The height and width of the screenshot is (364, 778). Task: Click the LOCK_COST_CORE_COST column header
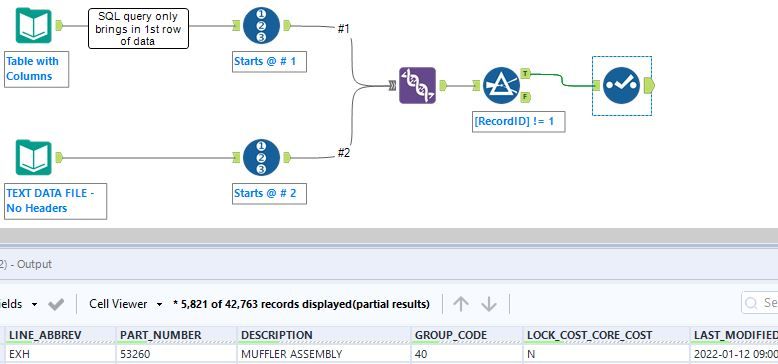coord(607,336)
